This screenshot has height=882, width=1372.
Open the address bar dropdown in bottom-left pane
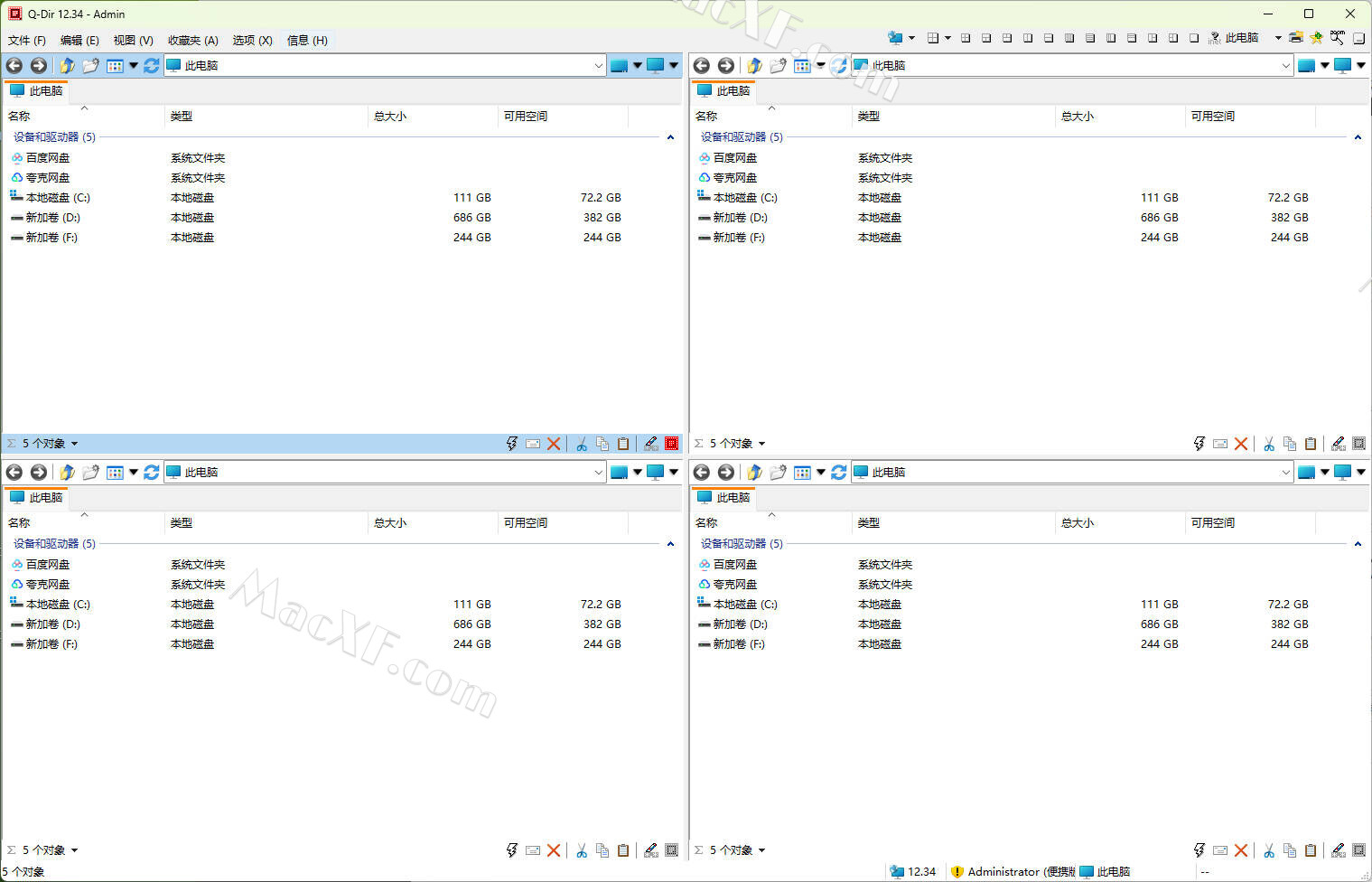[598, 472]
